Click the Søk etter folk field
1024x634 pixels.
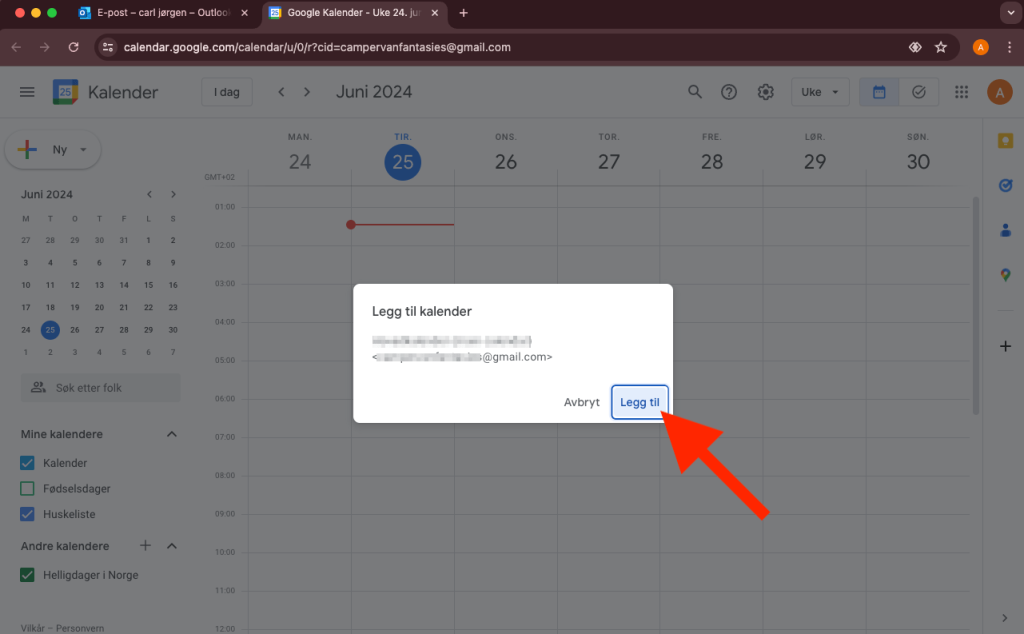[x=100, y=387]
